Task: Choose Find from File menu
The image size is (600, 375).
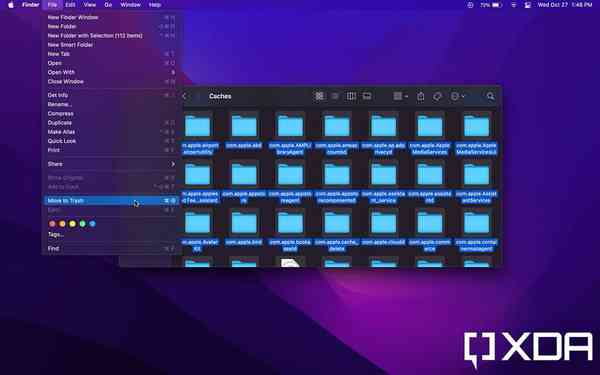Action: click(111, 248)
